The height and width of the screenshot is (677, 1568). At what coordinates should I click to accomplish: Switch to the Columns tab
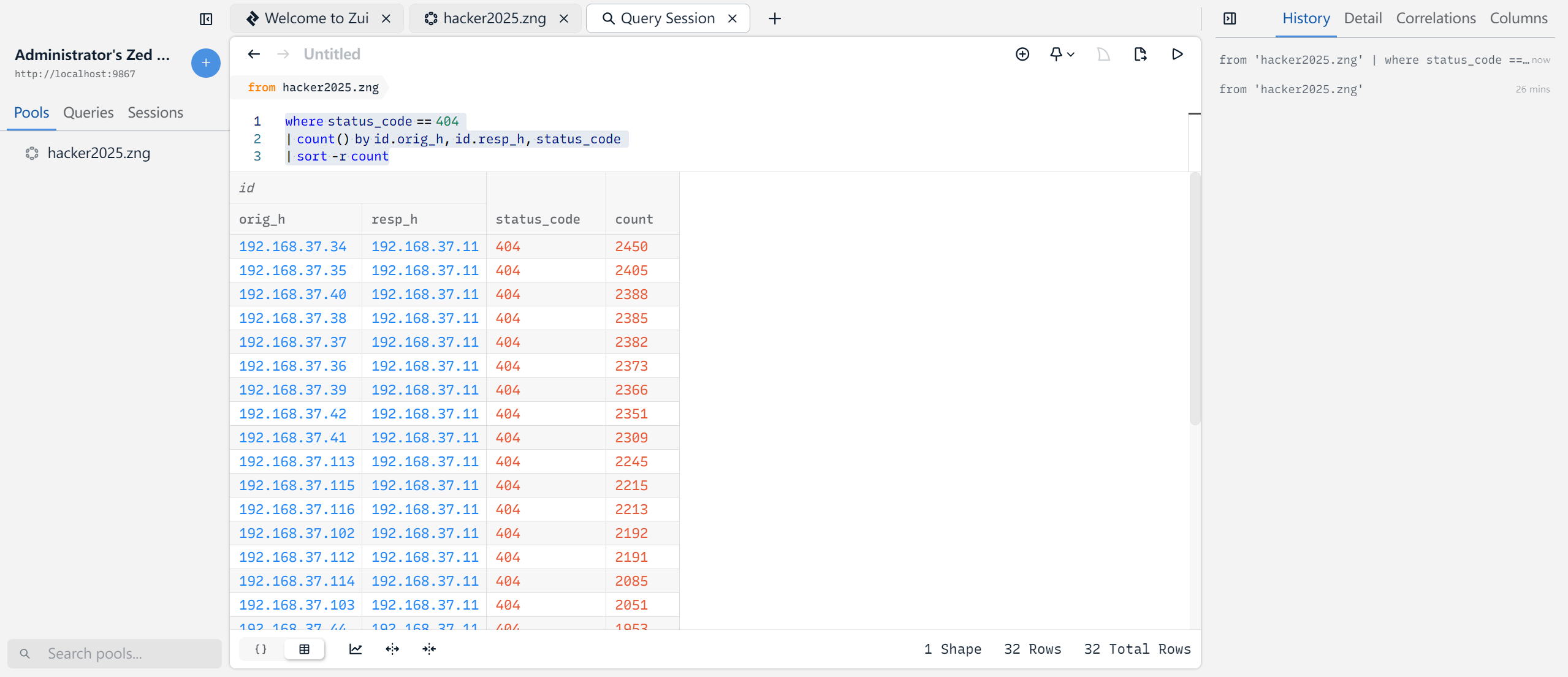[x=1518, y=18]
